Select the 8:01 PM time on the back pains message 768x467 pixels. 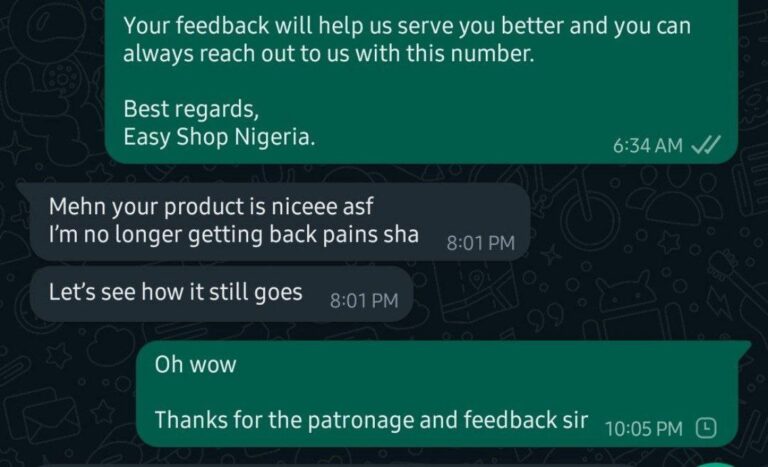(480, 243)
